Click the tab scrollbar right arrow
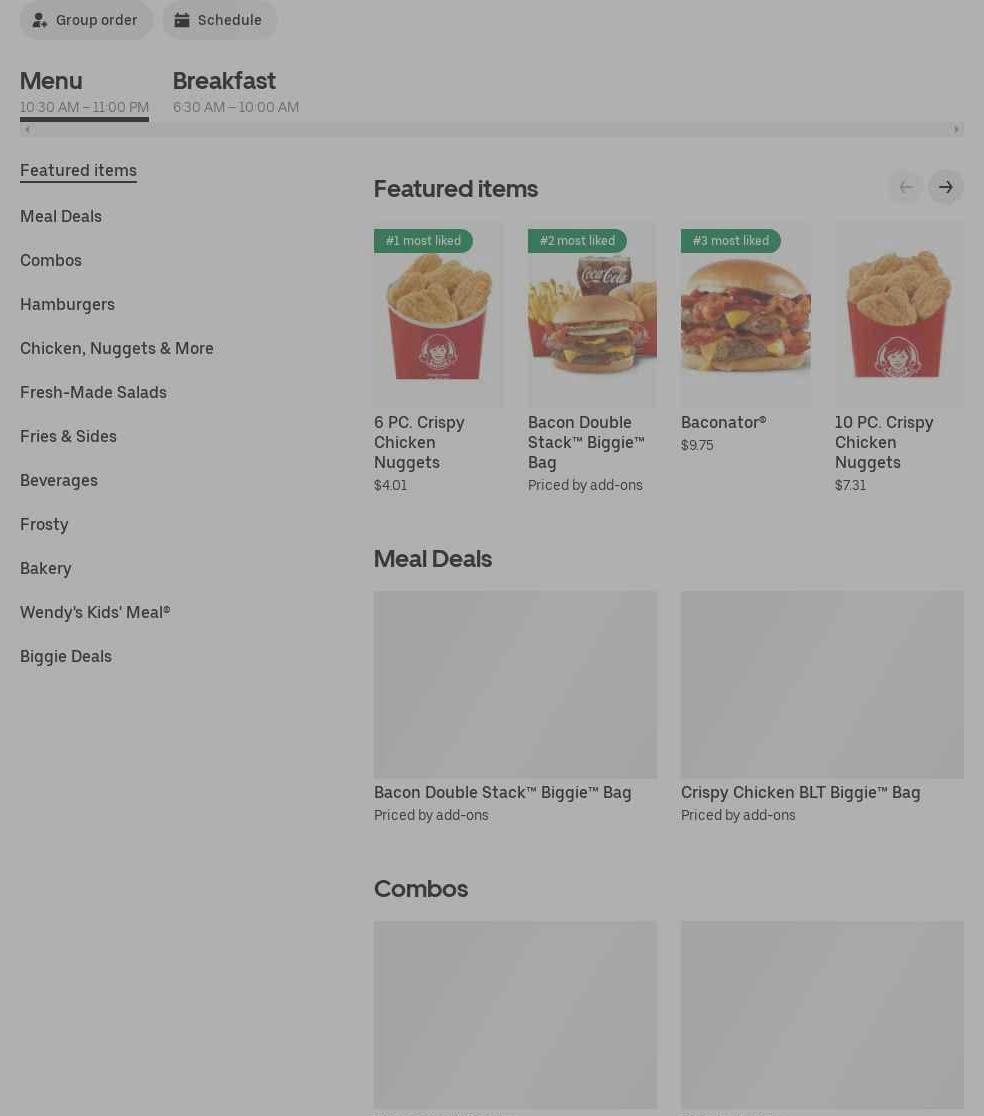The height and width of the screenshot is (1116, 984). click(x=956, y=129)
